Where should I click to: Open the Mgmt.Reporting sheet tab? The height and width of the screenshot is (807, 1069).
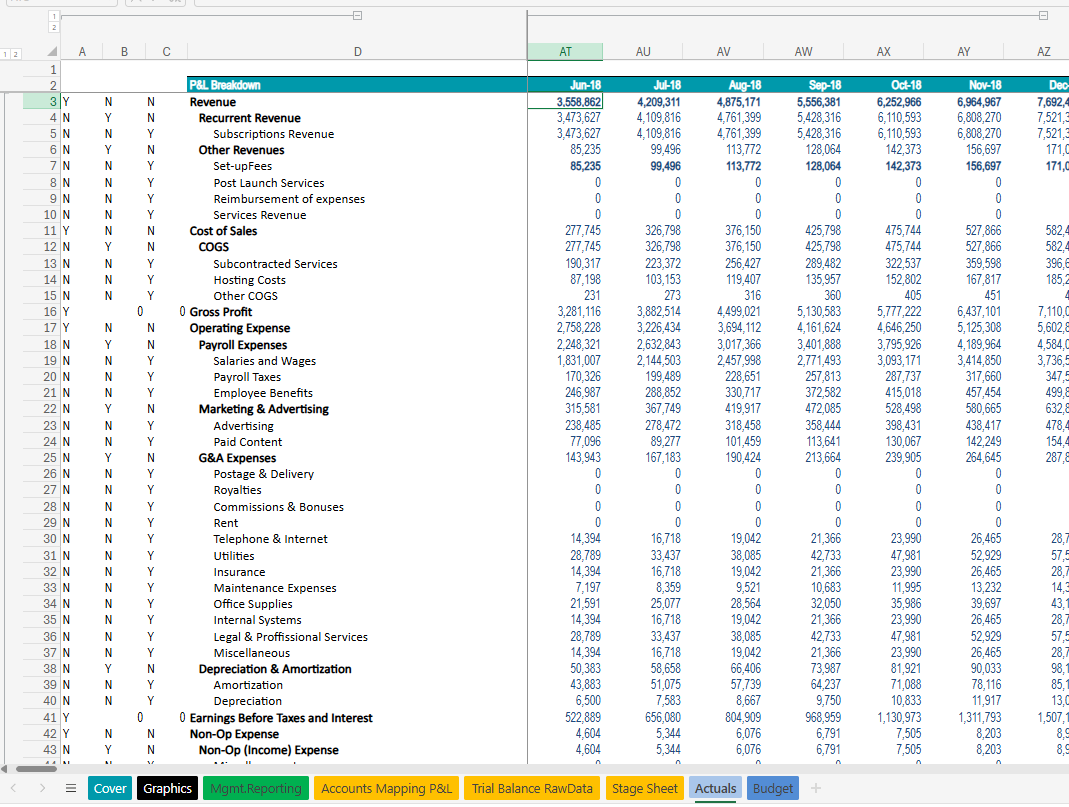click(x=256, y=789)
